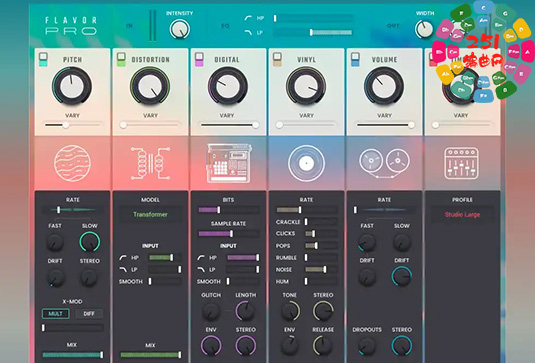Select MULT mode under X-MOD
This screenshot has width=535, height=363.
click(56, 314)
